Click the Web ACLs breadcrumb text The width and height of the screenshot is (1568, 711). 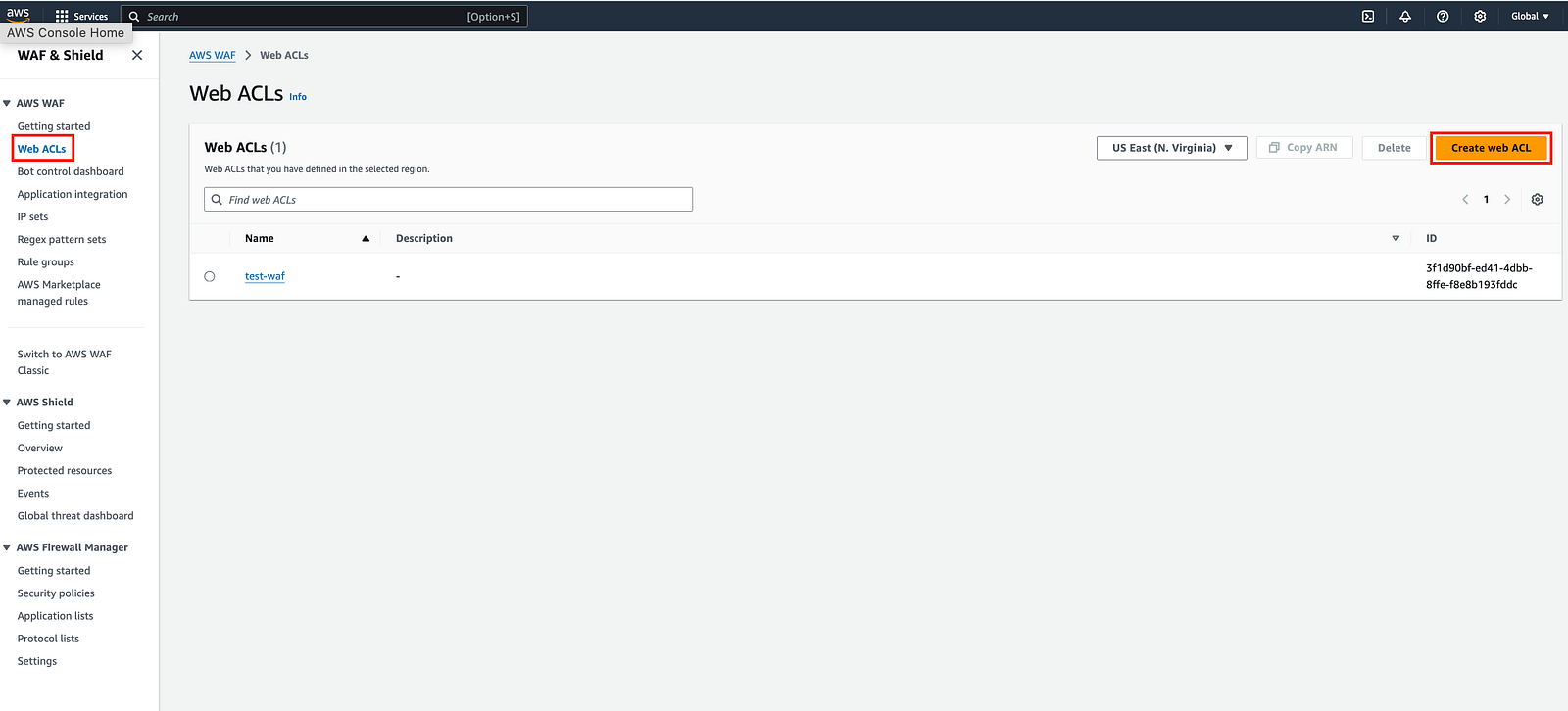284,56
